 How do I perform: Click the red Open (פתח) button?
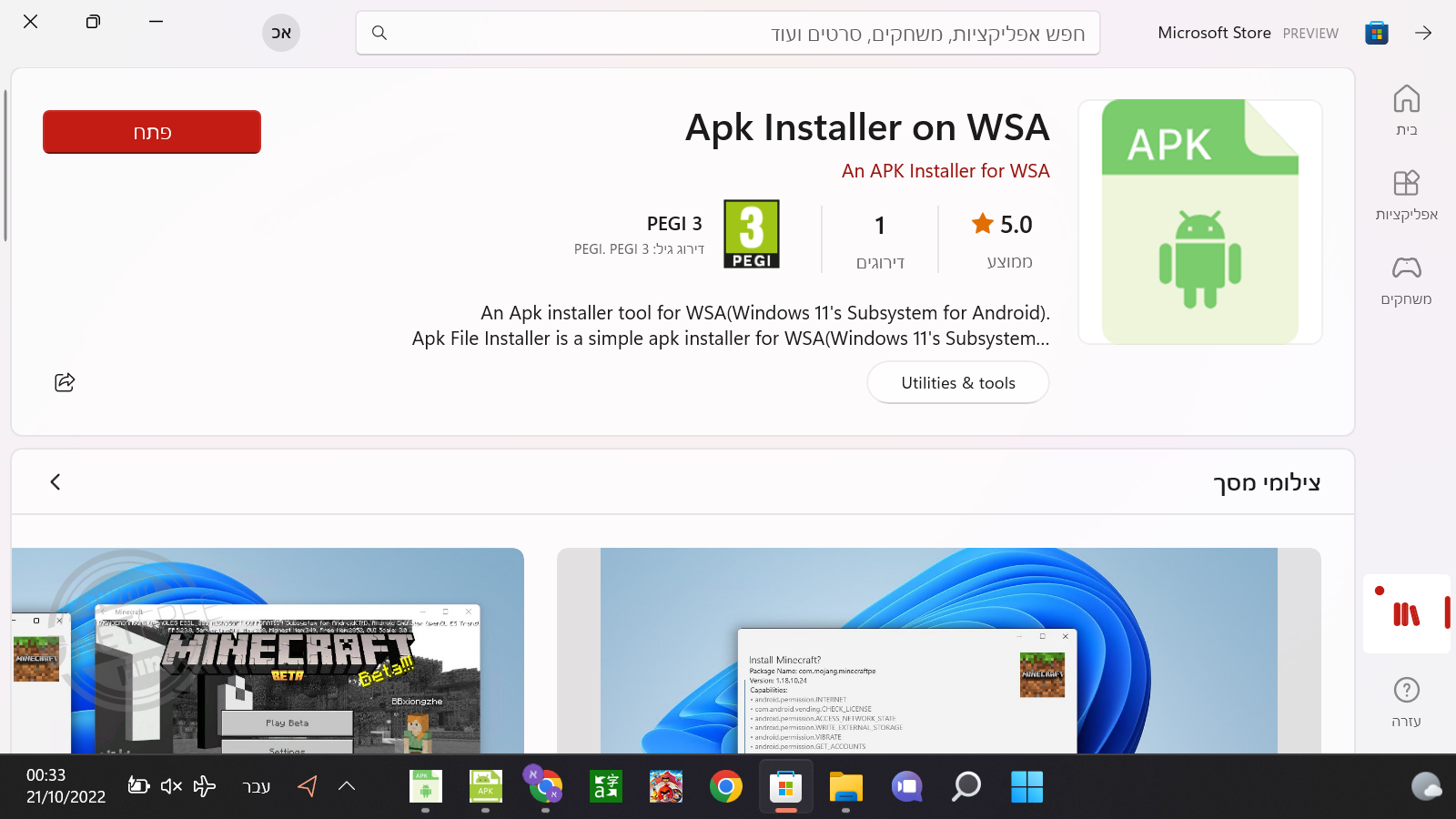point(152,132)
